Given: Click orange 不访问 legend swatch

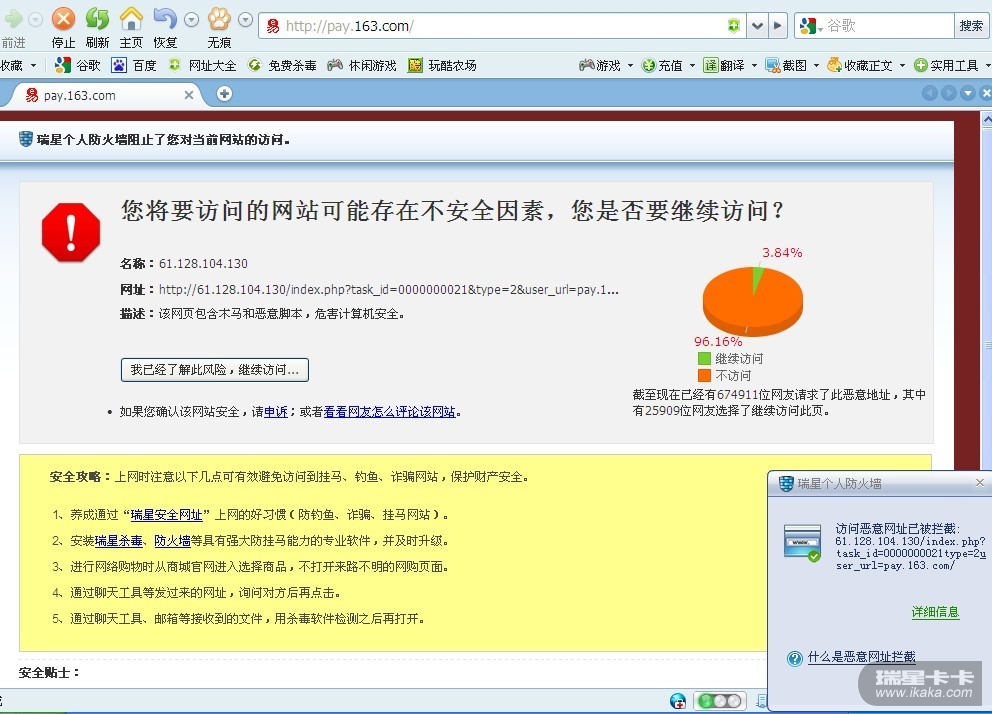Looking at the screenshot, I should click(x=704, y=376).
